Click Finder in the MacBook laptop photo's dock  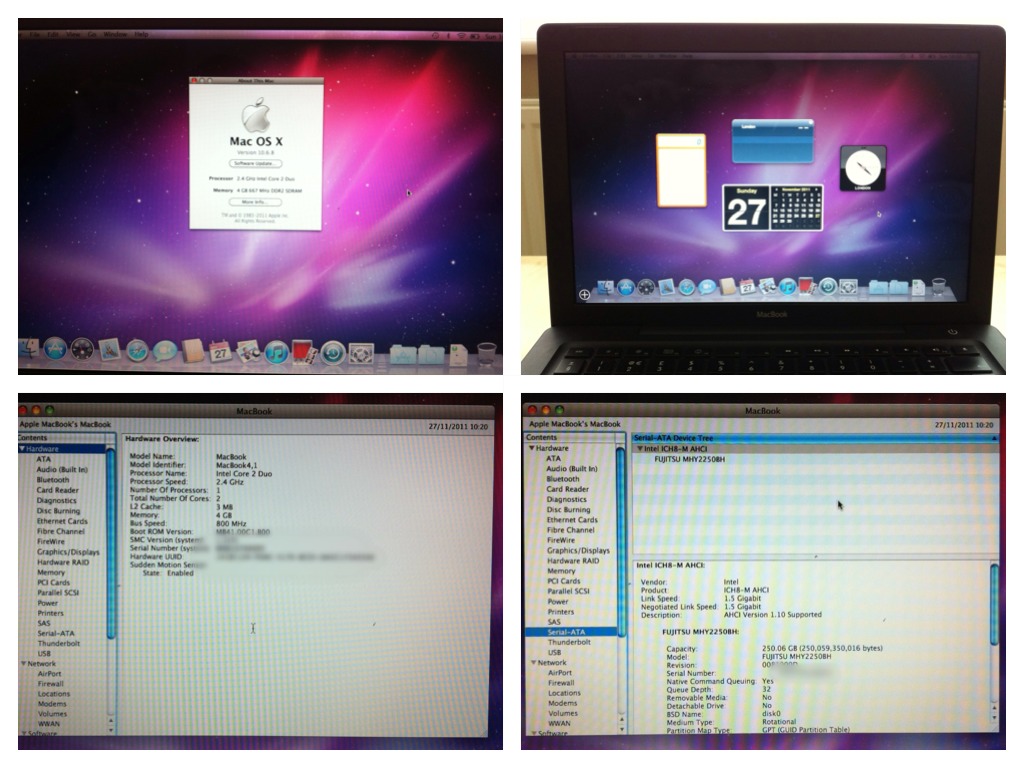tap(605, 287)
